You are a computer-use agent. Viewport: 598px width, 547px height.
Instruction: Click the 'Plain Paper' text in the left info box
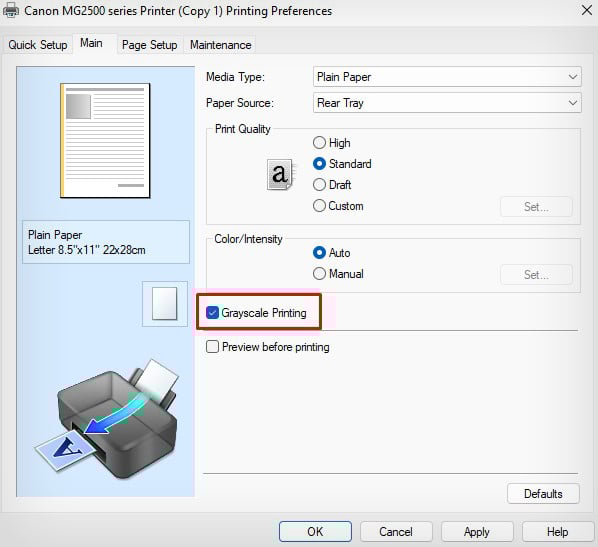55,235
